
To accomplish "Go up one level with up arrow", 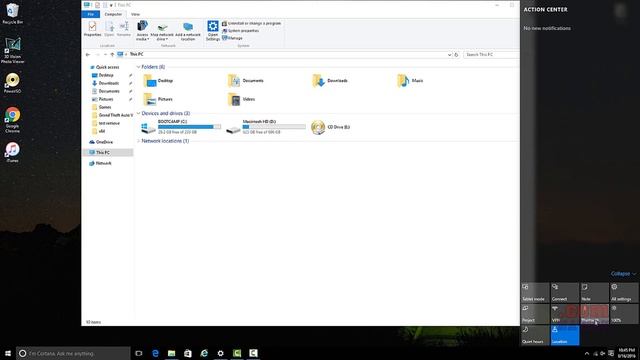I will click(x=112, y=54).
